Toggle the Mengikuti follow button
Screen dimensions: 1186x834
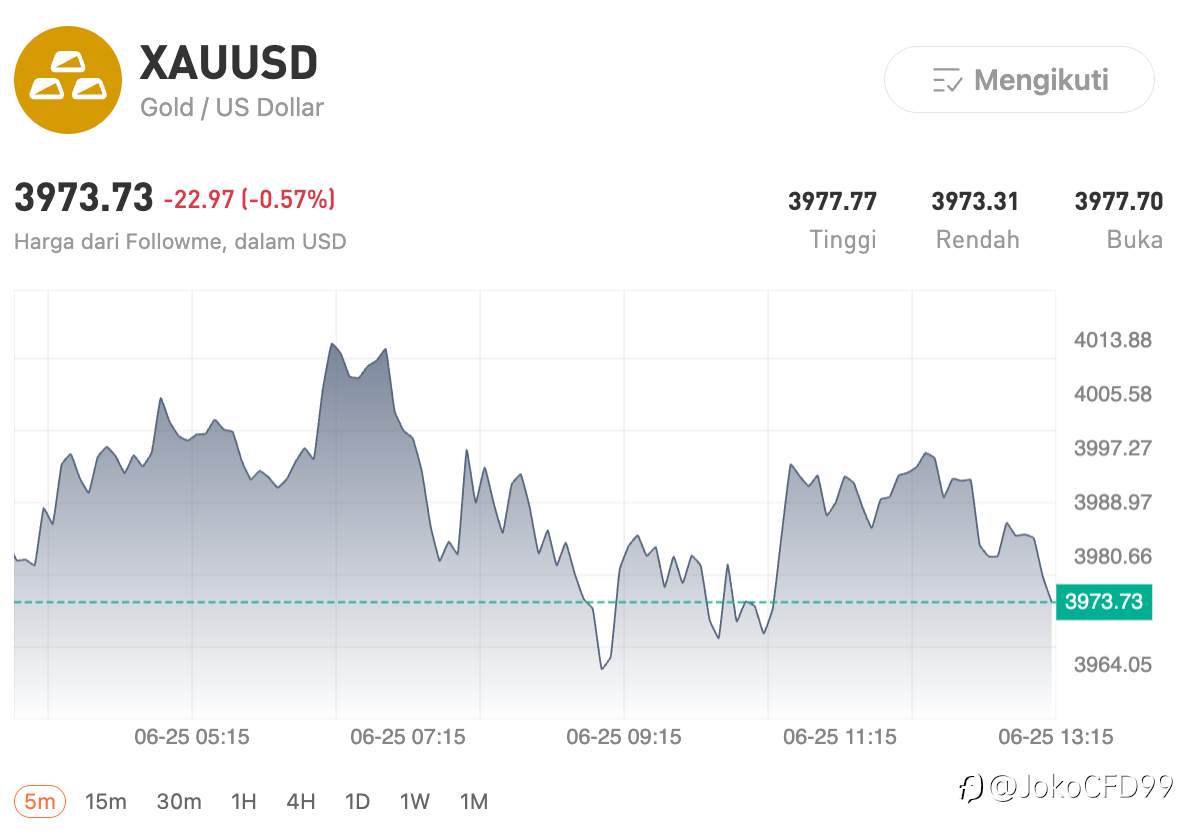pyautogui.click(x=1019, y=79)
